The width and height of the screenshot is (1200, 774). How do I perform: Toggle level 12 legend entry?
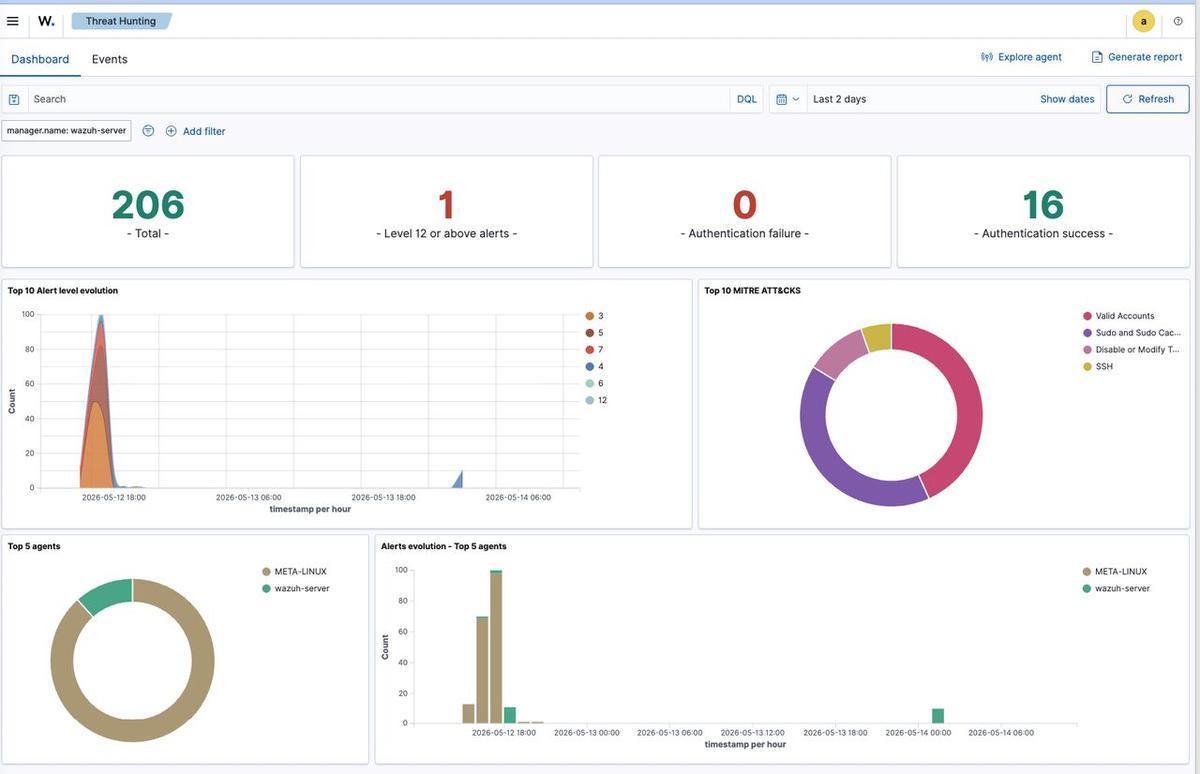[597, 400]
